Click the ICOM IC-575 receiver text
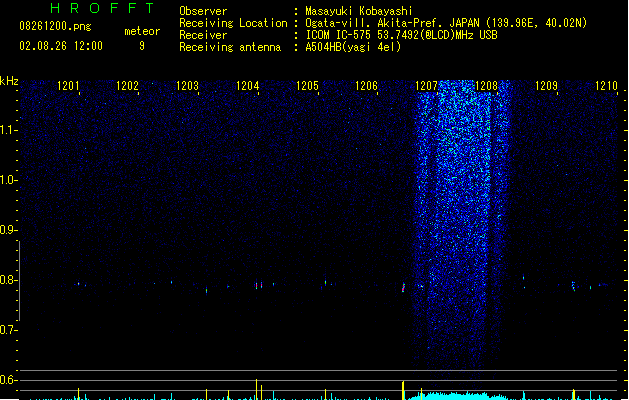This screenshot has height=400, width=629. pos(402,35)
